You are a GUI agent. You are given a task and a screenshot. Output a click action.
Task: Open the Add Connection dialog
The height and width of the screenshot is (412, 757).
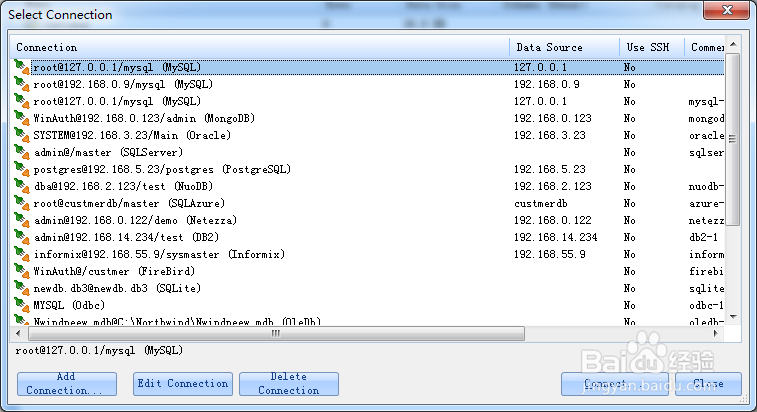coord(67,384)
